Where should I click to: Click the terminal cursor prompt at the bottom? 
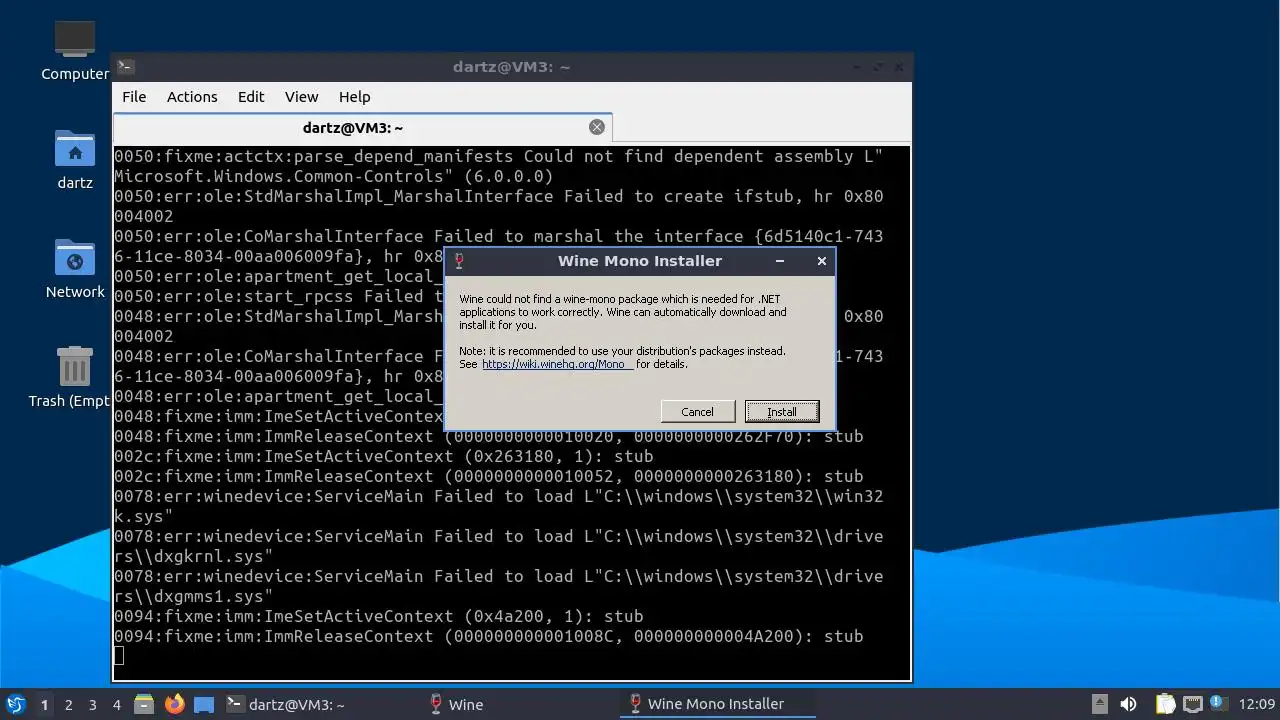(x=119, y=656)
